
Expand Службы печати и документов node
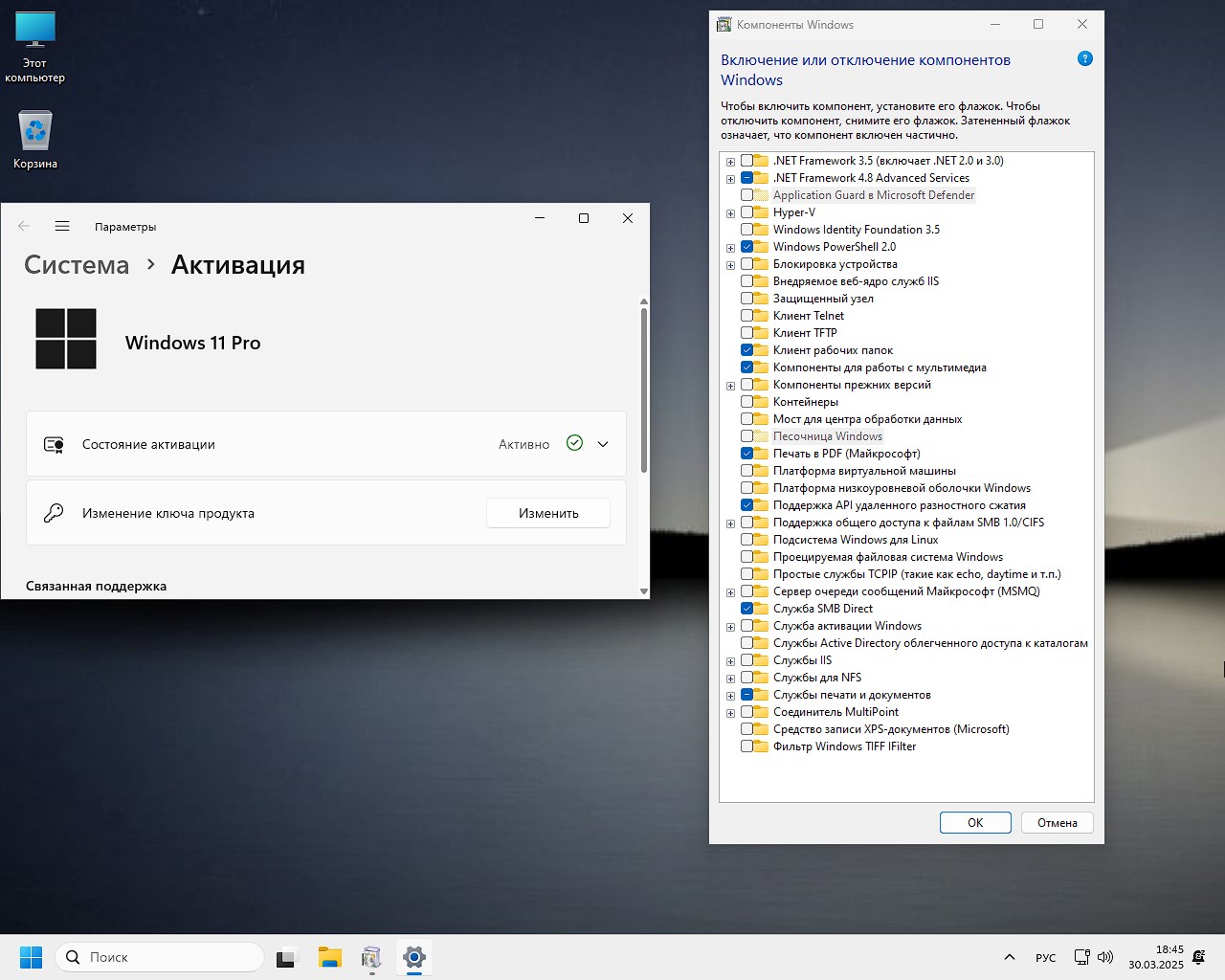pos(730,696)
